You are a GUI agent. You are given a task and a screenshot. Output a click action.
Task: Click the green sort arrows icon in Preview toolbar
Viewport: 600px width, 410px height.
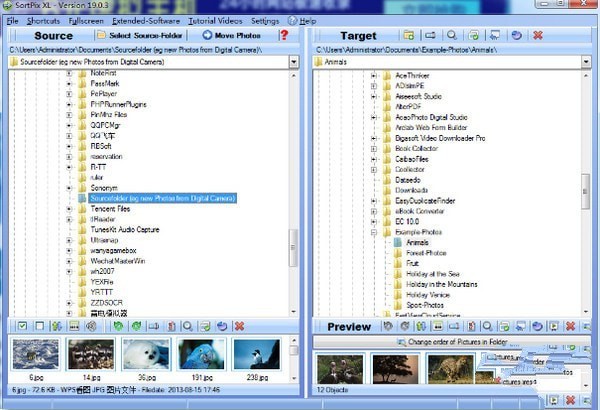(421, 326)
